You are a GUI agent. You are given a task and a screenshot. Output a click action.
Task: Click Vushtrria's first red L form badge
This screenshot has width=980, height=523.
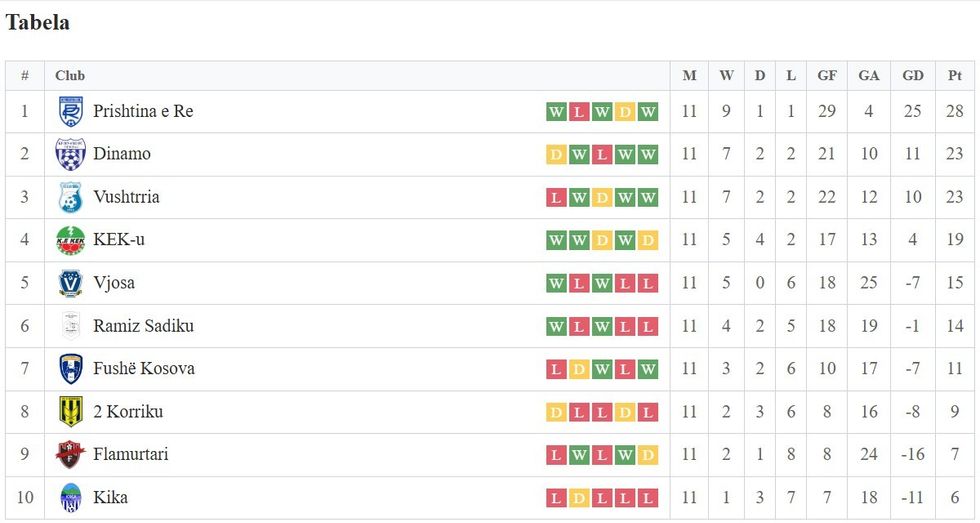pos(555,198)
